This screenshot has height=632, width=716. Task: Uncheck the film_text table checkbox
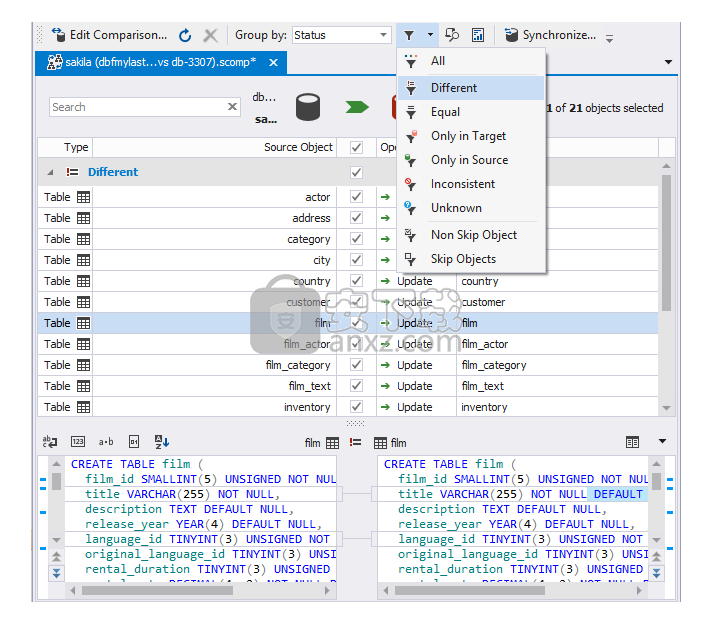click(356, 386)
